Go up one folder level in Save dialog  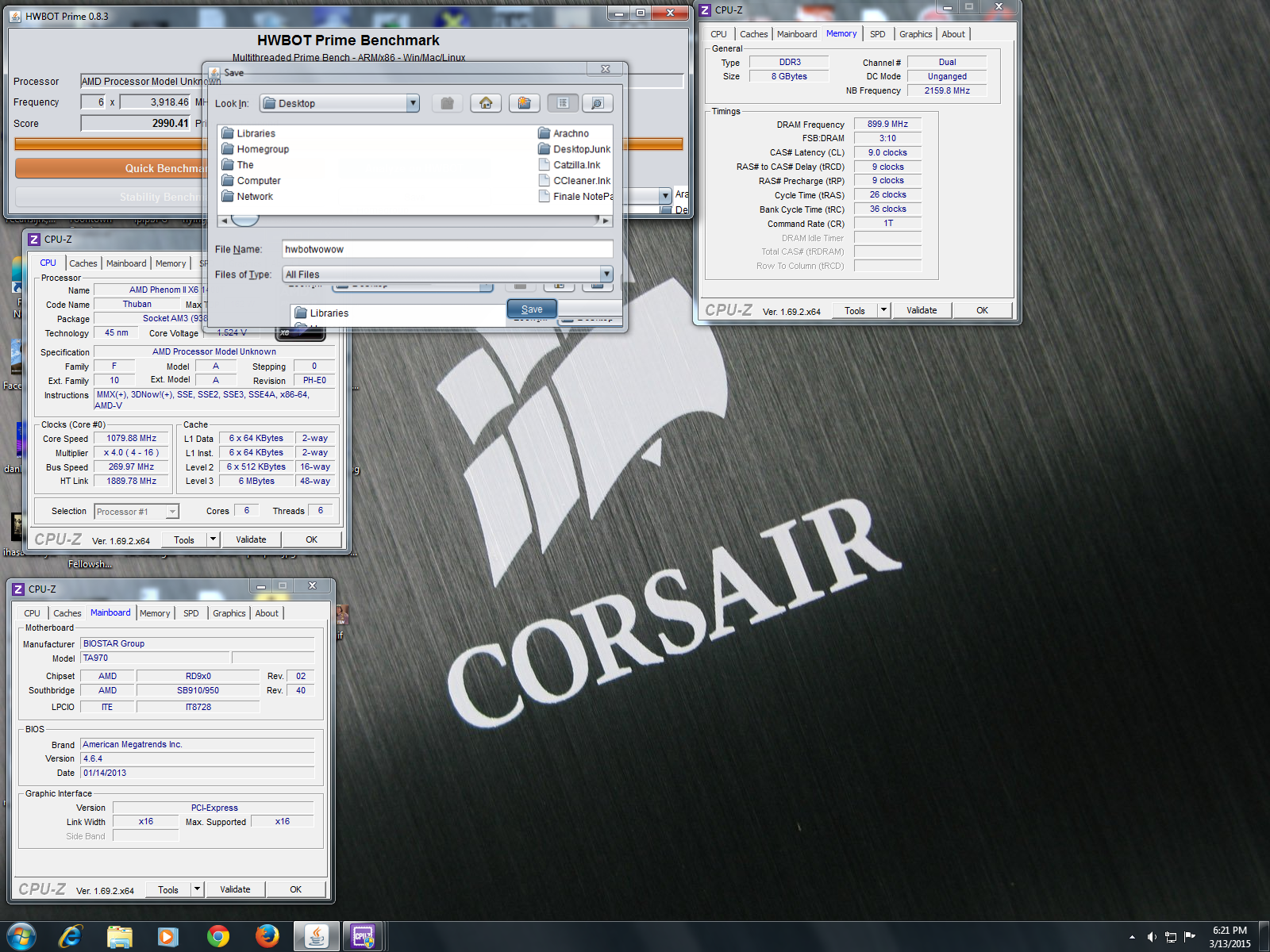448,103
